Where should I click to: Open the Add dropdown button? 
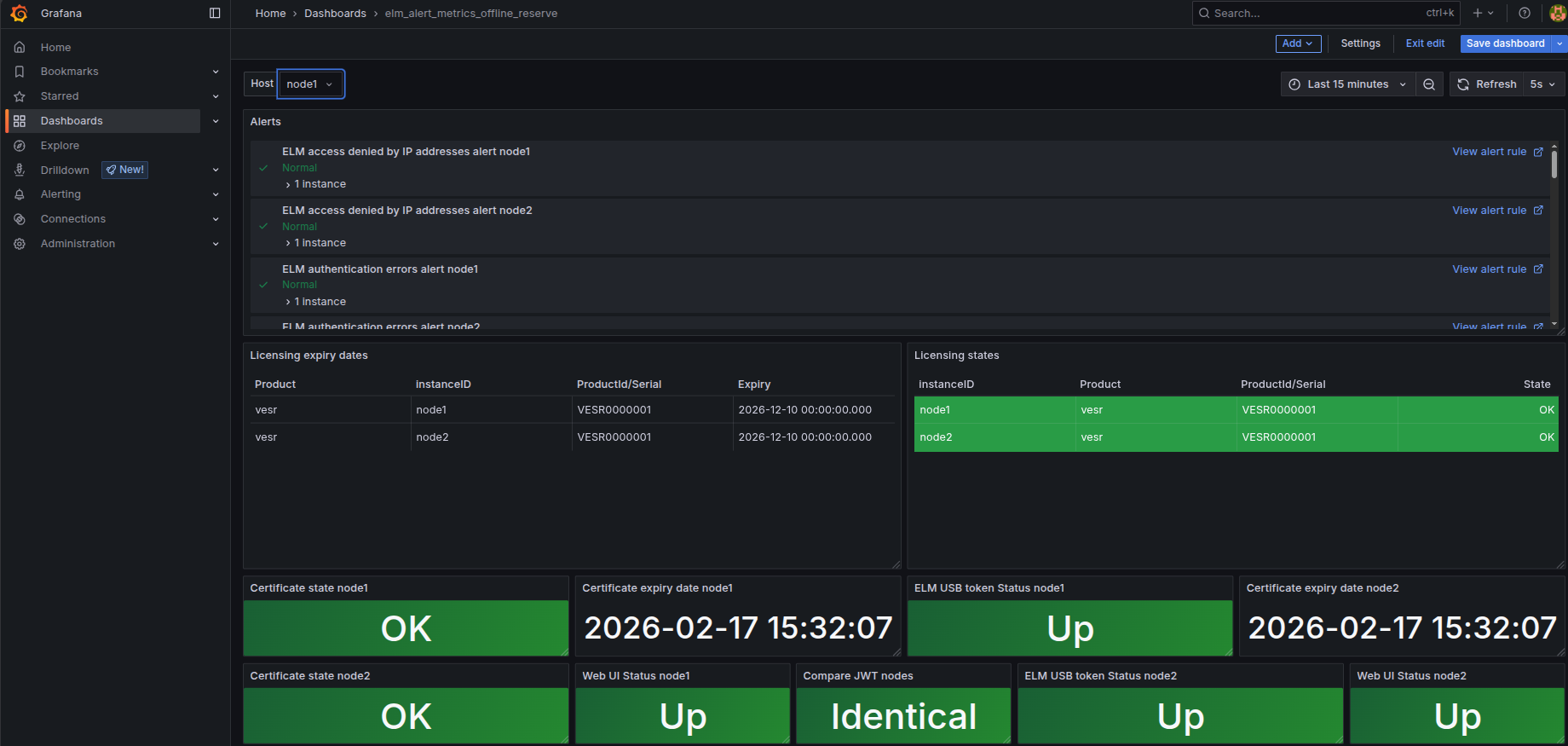[1298, 43]
